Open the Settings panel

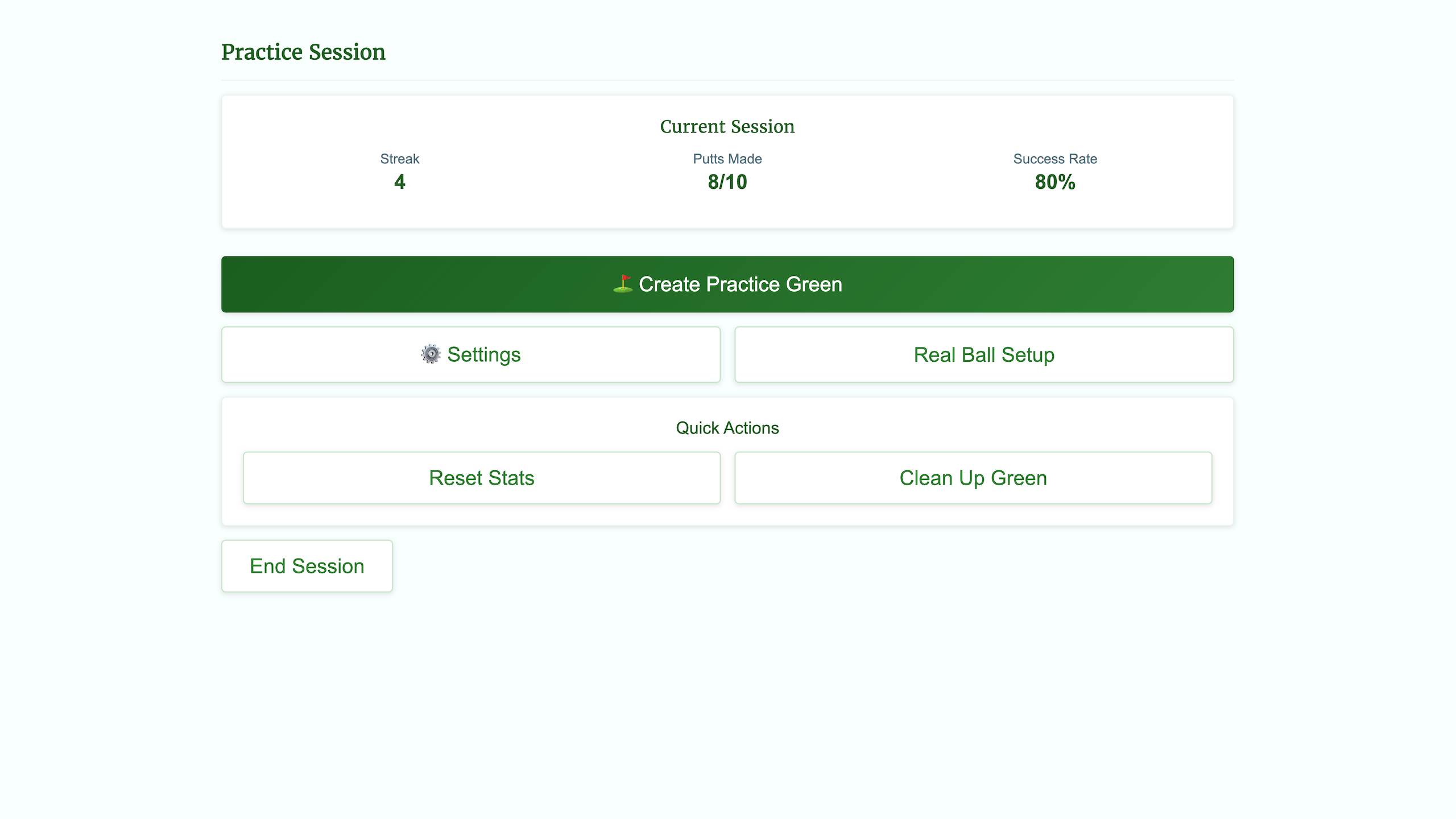coord(471,354)
